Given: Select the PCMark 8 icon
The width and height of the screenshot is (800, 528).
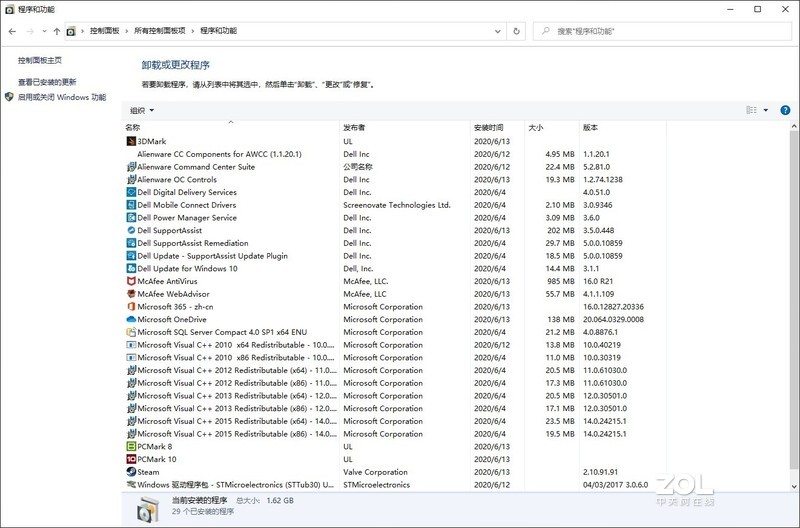Looking at the screenshot, I should (x=131, y=446).
